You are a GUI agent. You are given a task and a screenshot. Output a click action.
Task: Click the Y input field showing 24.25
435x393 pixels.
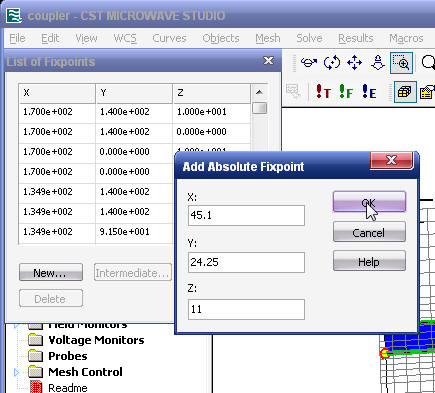coord(246,262)
